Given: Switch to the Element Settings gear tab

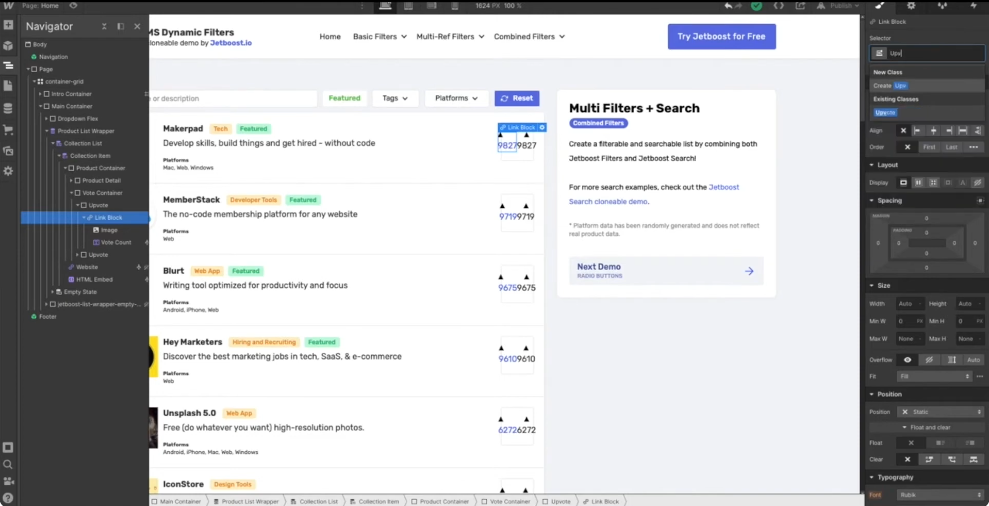Looking at the screenshot, I should click(911, 6).
